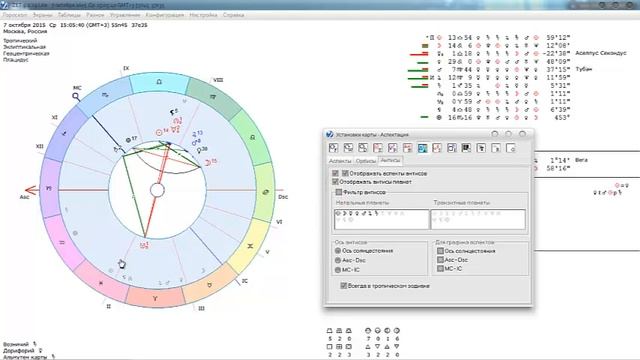Click the Cancer sign on the zodiac wheel
The width and height of the screenshot is (640, 360).
(x=265, y=192)
